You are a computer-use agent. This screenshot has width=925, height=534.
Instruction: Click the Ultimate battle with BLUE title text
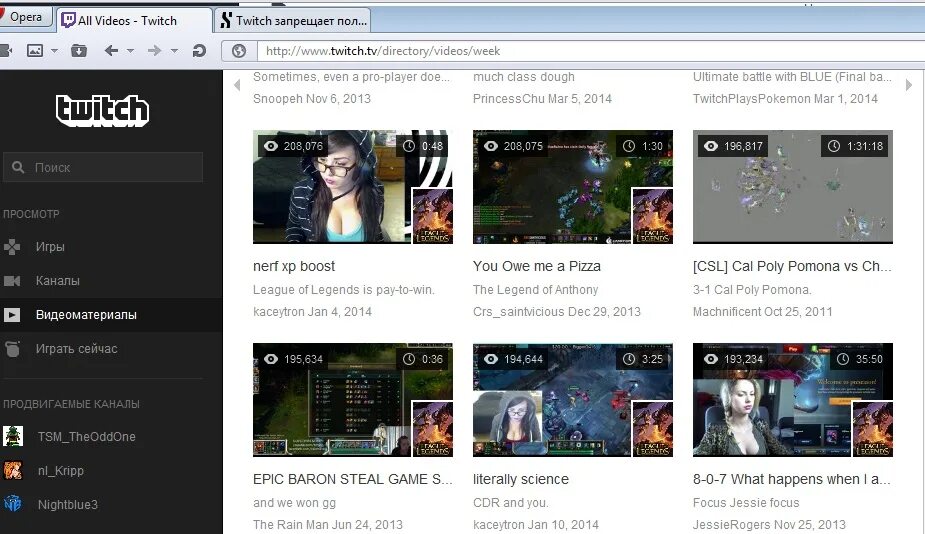[792, 77]
